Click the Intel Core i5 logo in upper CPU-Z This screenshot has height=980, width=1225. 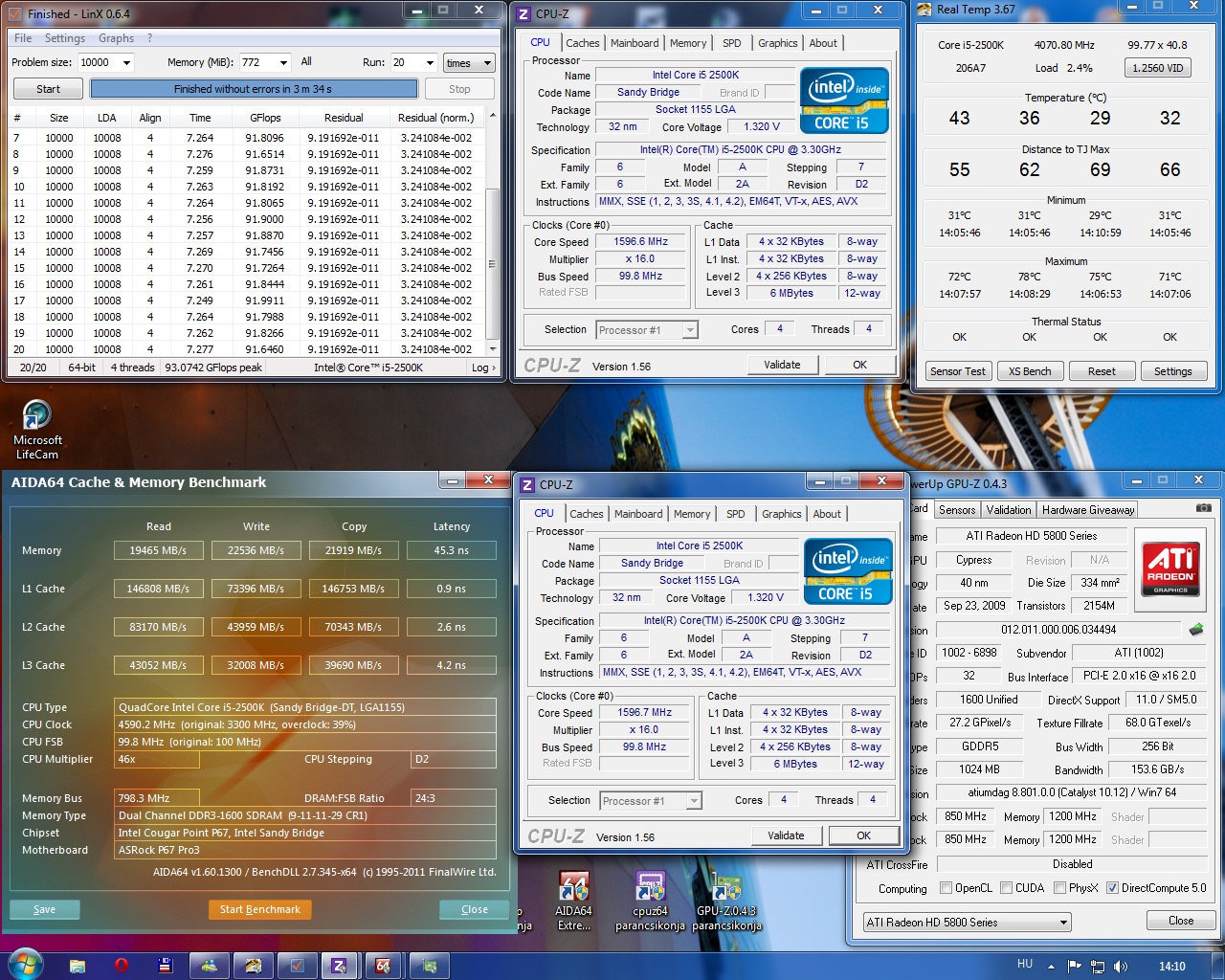(x=844, y=100)
